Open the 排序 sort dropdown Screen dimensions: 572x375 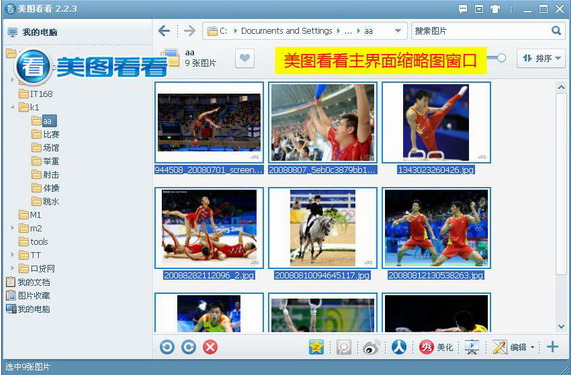click(541, 58)
